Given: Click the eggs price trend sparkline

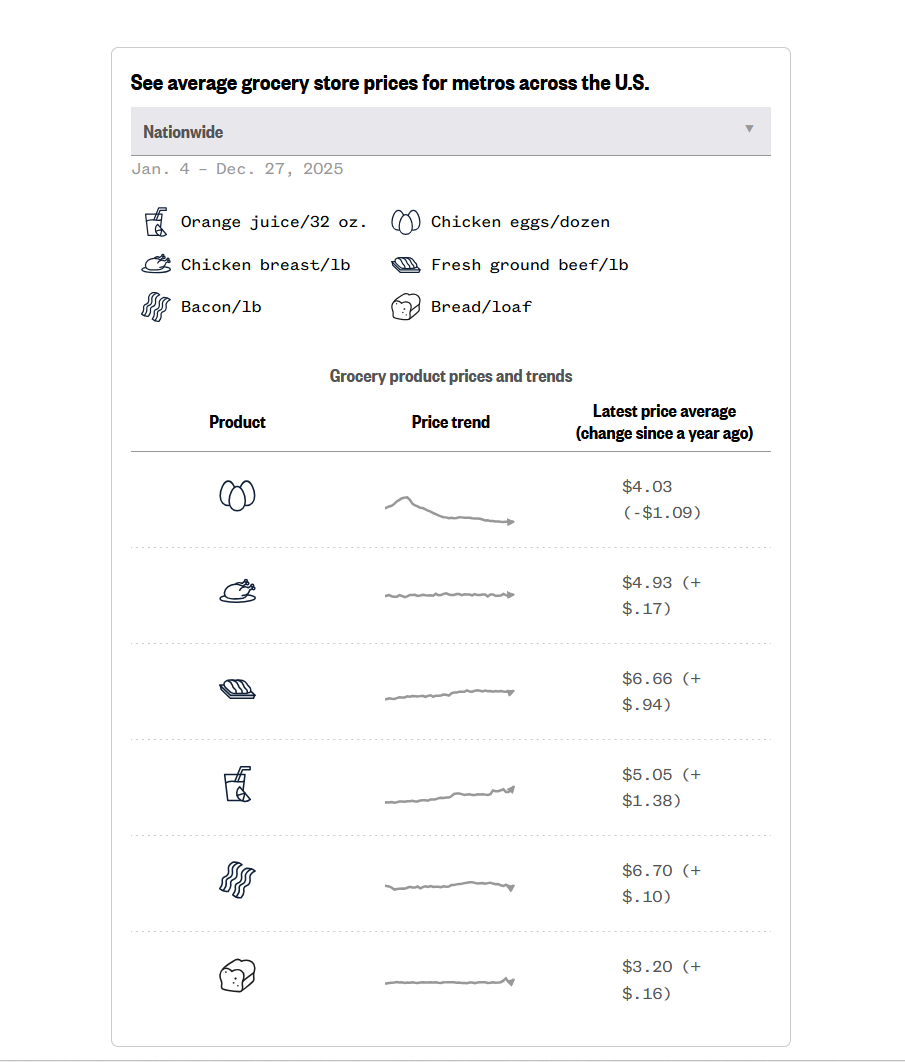Looking at the screenshot, I should [x=449, y=510].
